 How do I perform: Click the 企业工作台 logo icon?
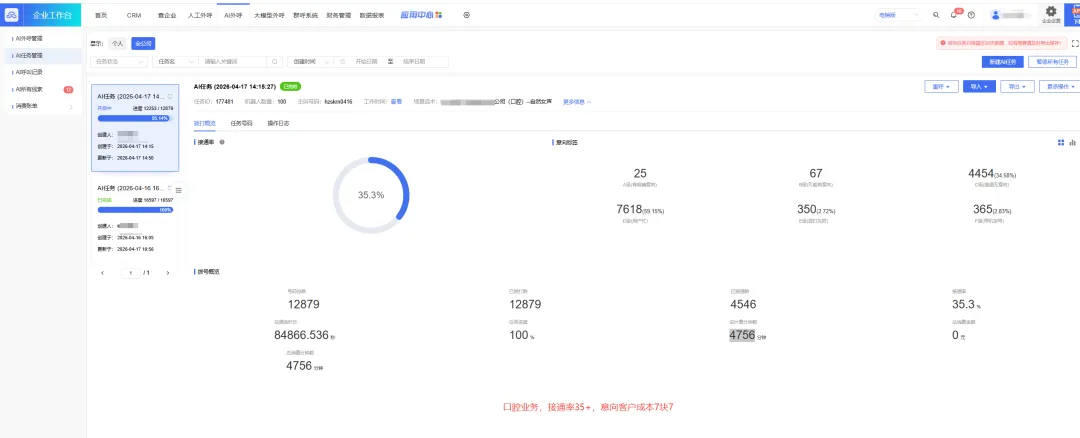[12, 14]
